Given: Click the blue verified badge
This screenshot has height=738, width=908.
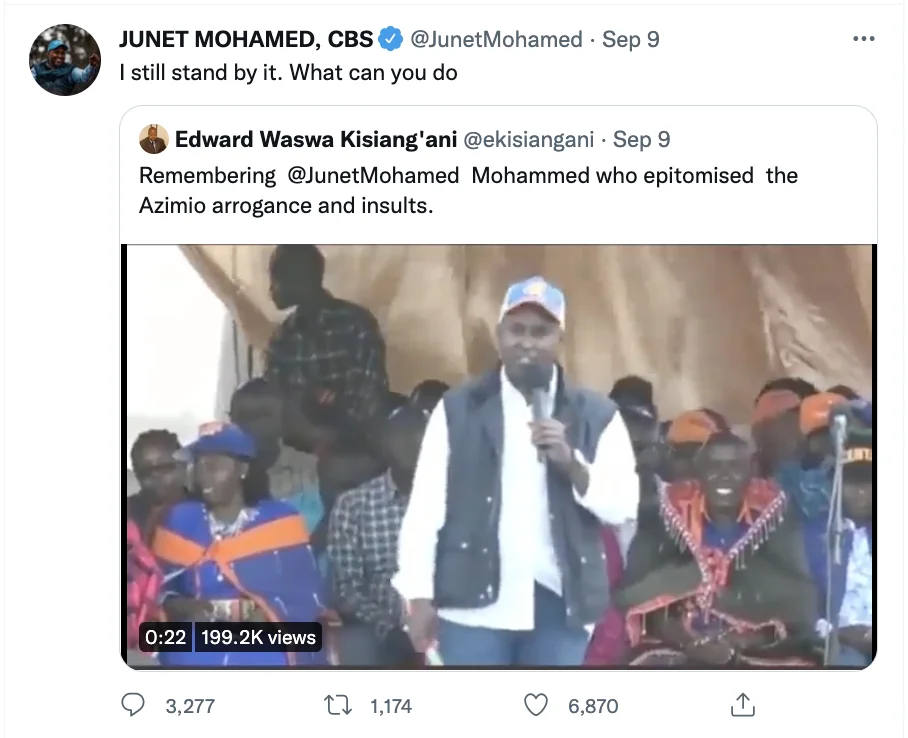Looking at the screenshot, I should click(x=391, y=39).
